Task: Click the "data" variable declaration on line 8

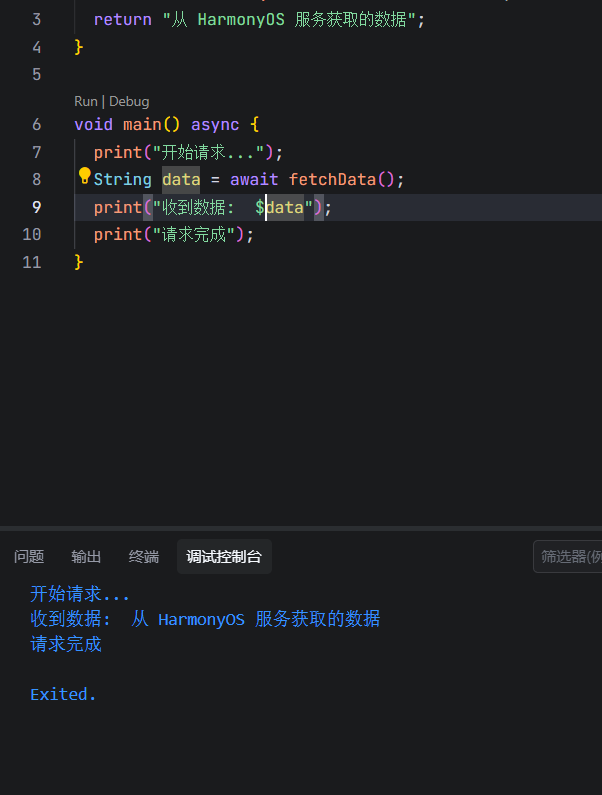Action: 181,179
